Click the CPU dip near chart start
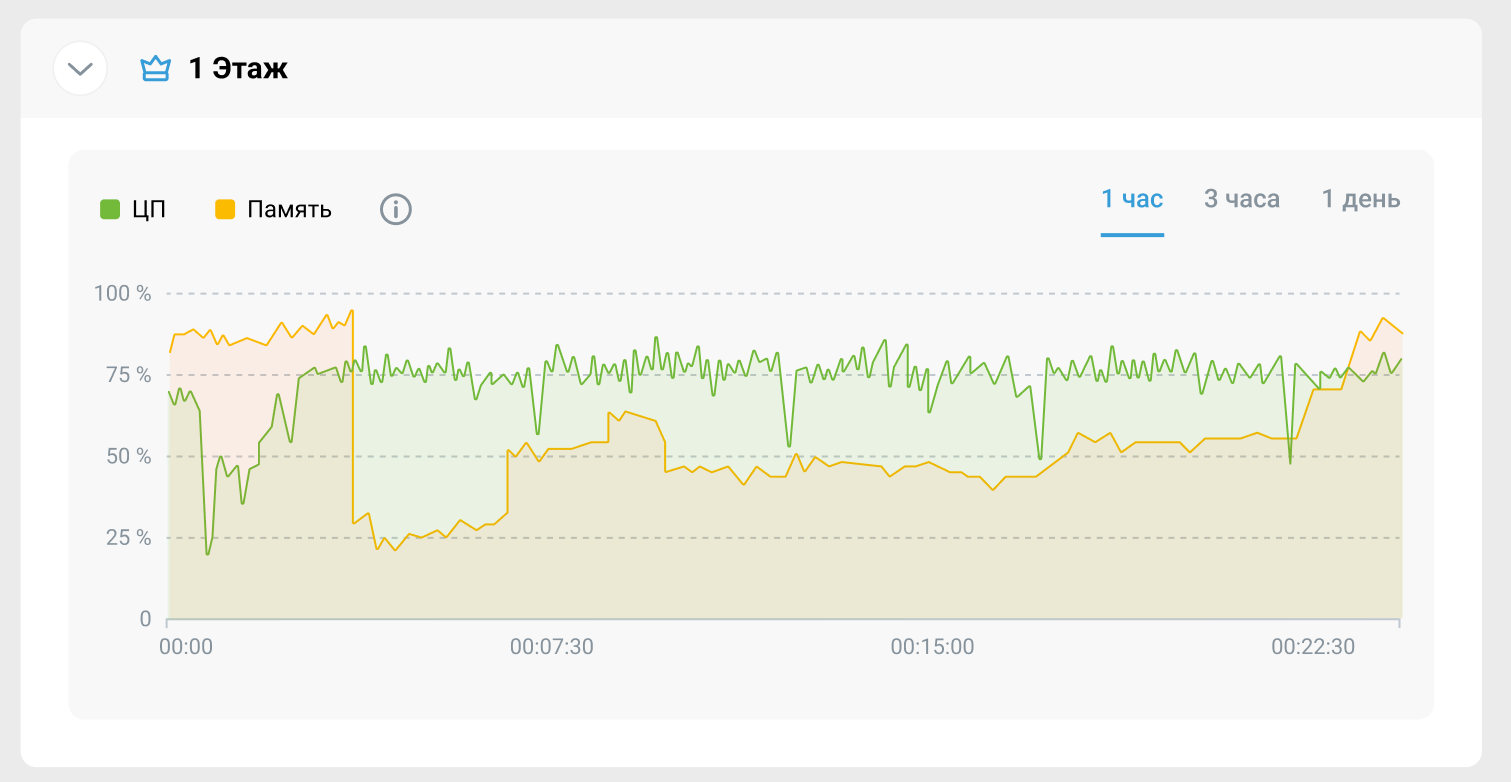The image size is (1511, 782). pos(208,552)
